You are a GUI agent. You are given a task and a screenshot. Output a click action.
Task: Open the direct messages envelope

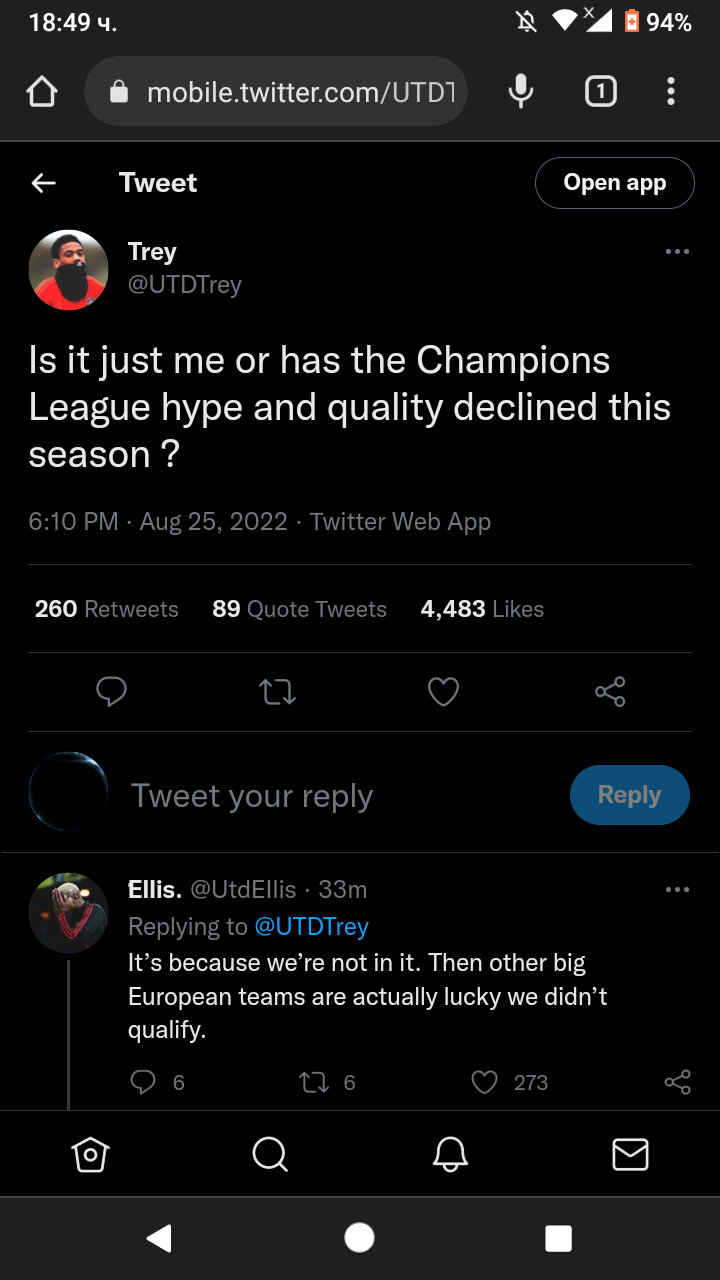click(630, 1155)
